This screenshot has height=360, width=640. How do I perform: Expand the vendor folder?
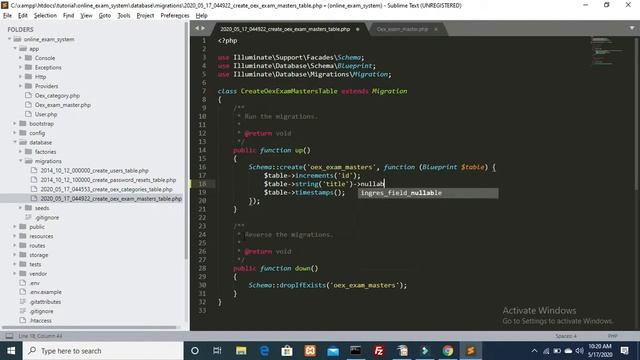[15, 273]
